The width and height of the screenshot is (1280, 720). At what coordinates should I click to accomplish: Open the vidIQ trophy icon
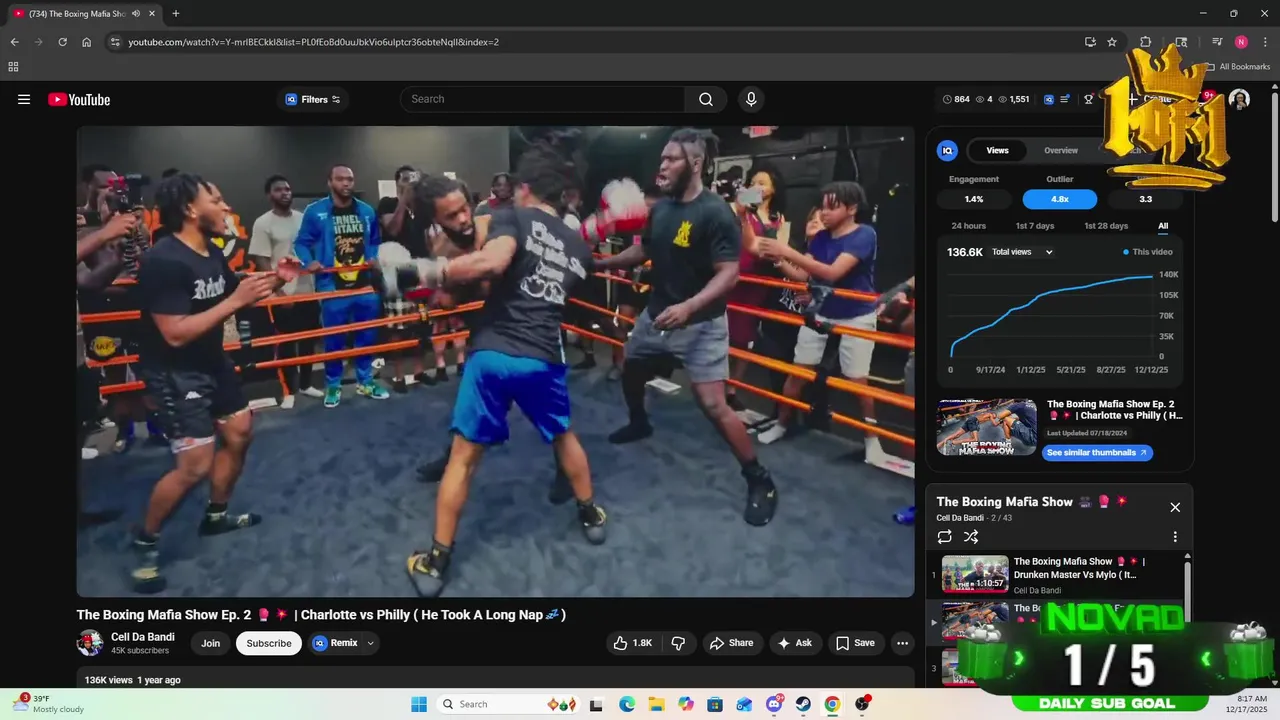click(1089, 99)
